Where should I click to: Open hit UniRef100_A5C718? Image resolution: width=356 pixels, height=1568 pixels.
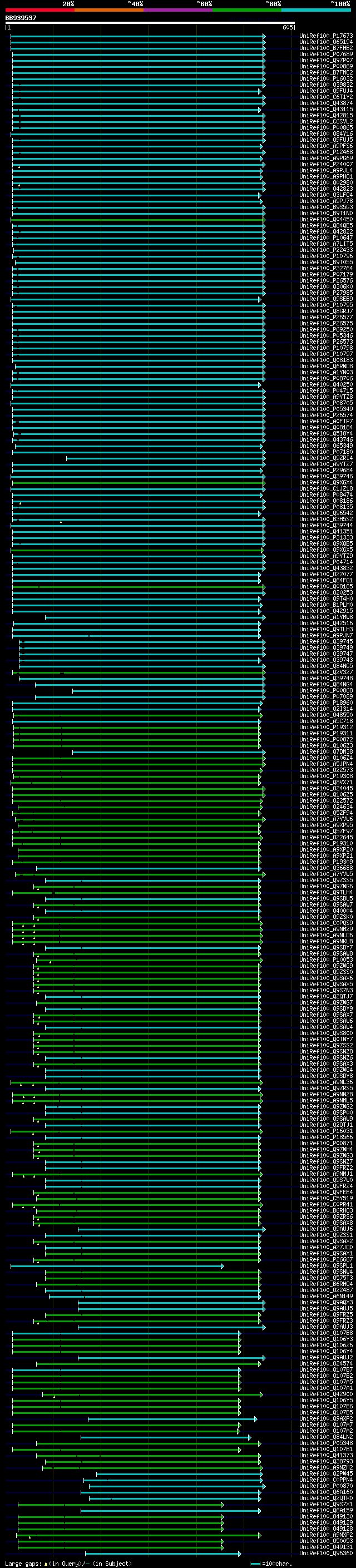pyautogui.click(x=326, y=721)
